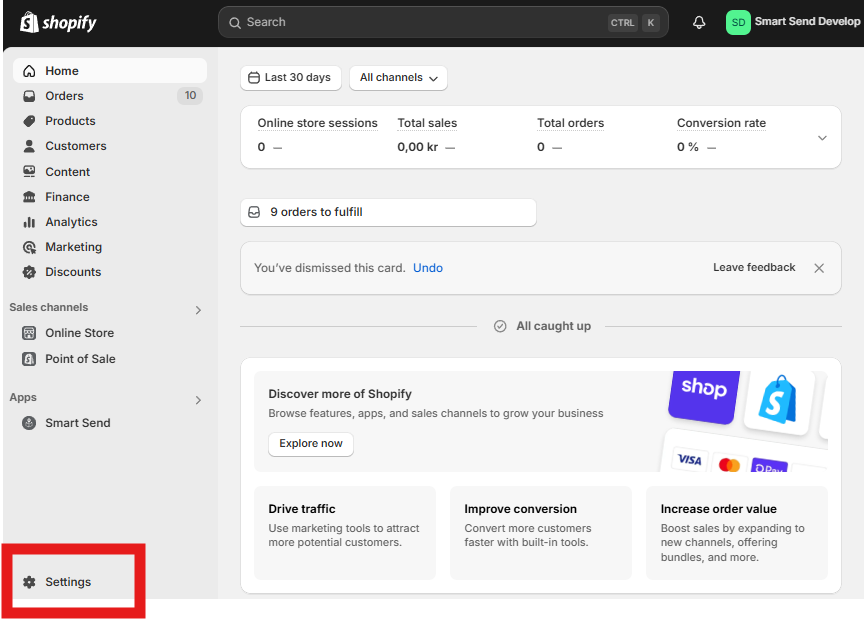864x619 pixels.
Task: Click the Undo link
Action: point(427,268)
